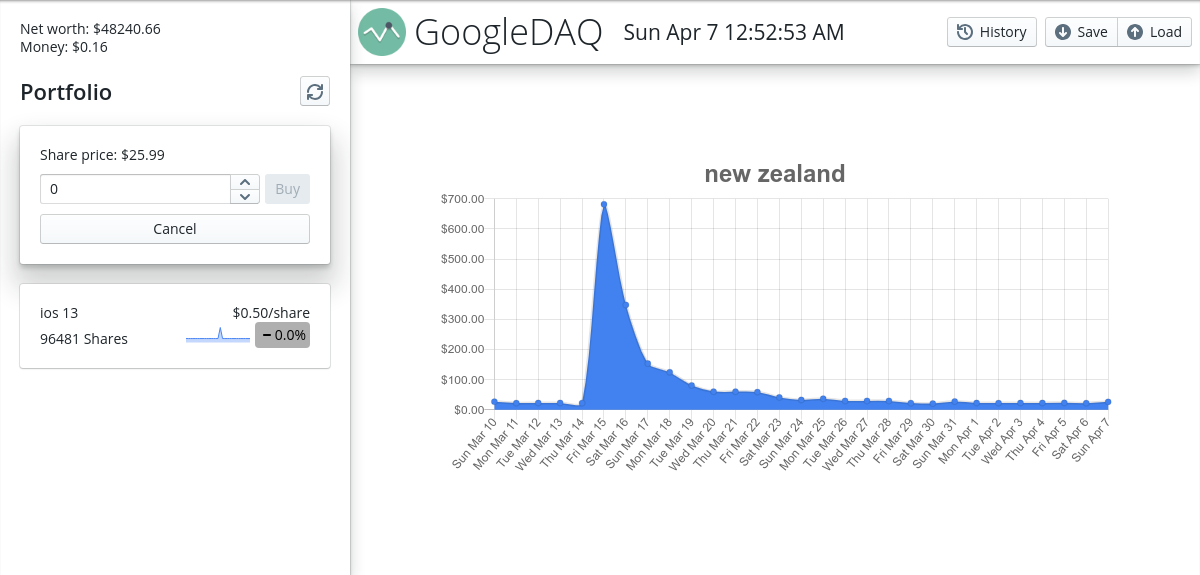Click the Share price $25.99 label
This screenshot has height=575, width=1200.
[x=102, y=155]
